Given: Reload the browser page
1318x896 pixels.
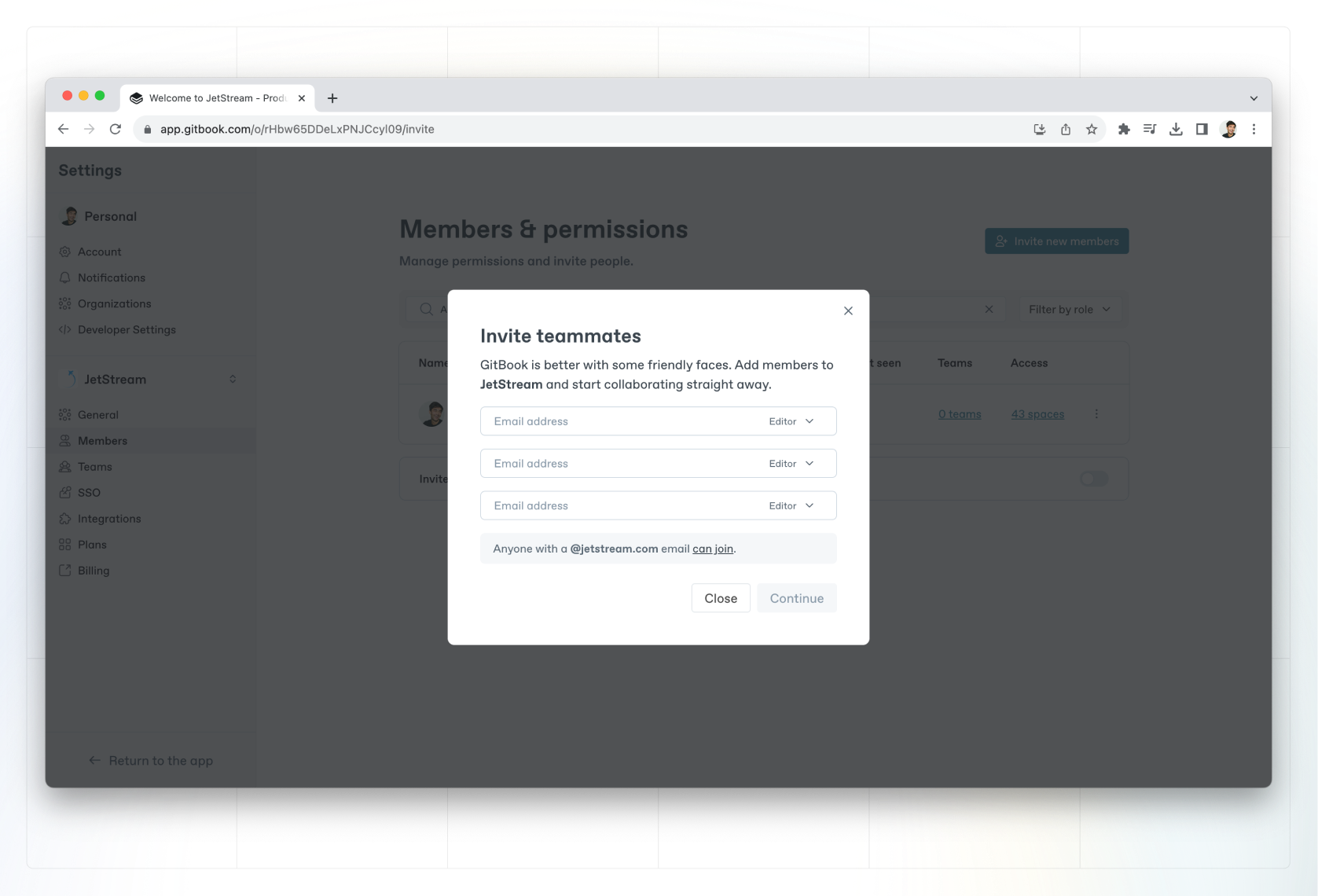Looking at the screenshot, I should tap(116, 129).
